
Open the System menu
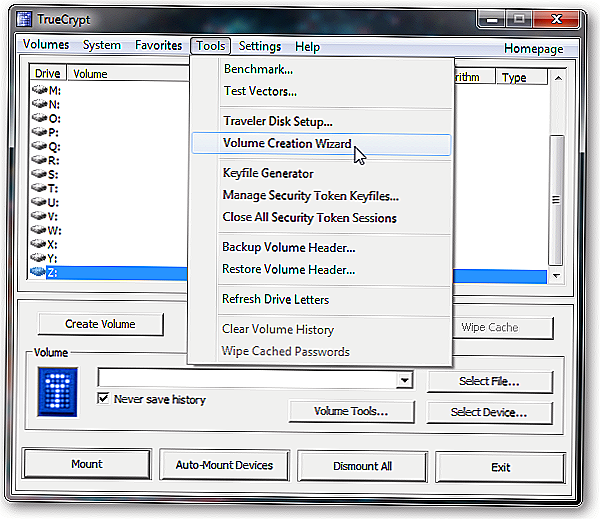coord(102,45)
